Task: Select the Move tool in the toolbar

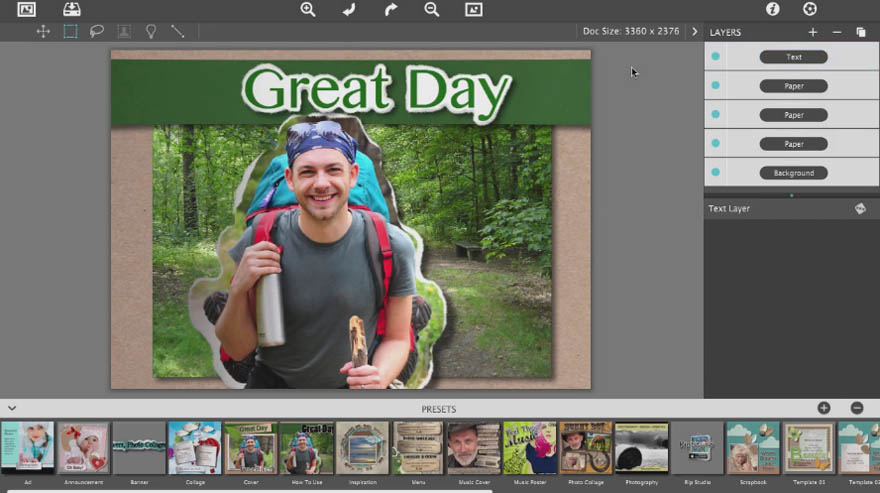Action: click(43, 31)
